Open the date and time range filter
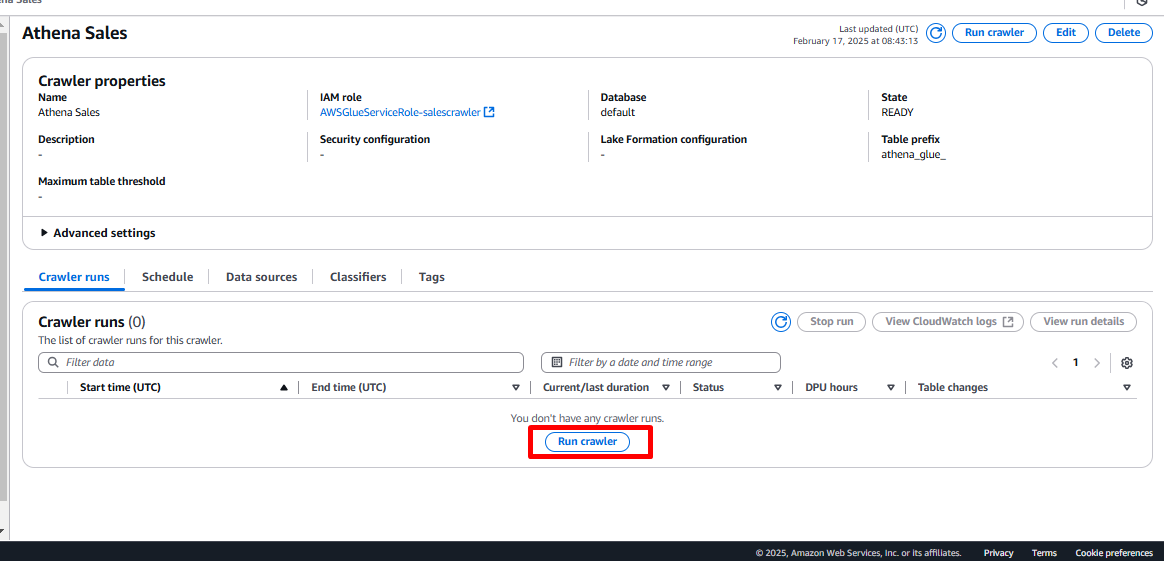The image size is (1164, 561). click(x=660, y=362)
